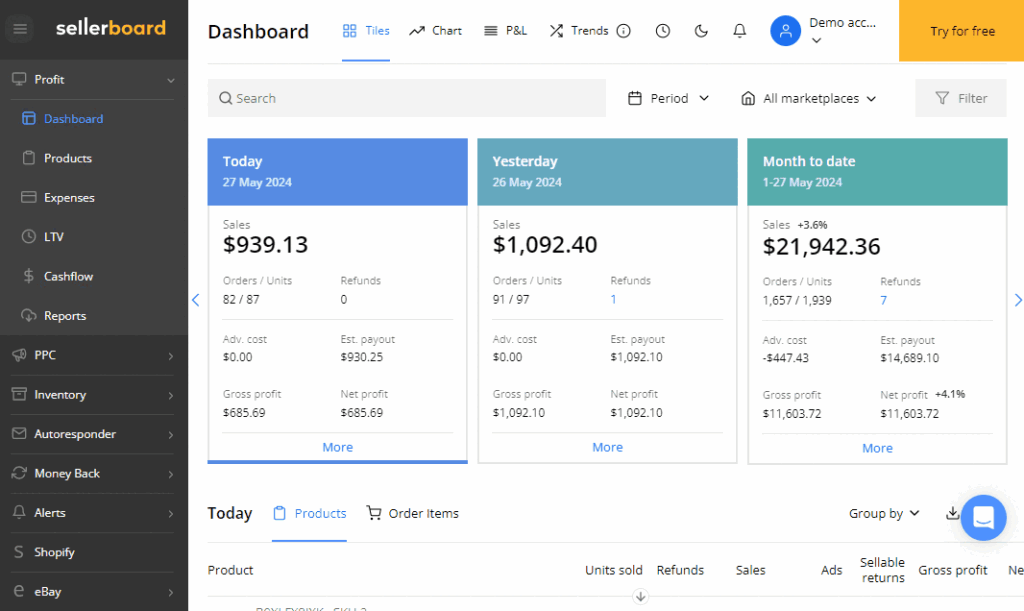
Task: Open Cashflow in the sidebar
Action: 69,276
